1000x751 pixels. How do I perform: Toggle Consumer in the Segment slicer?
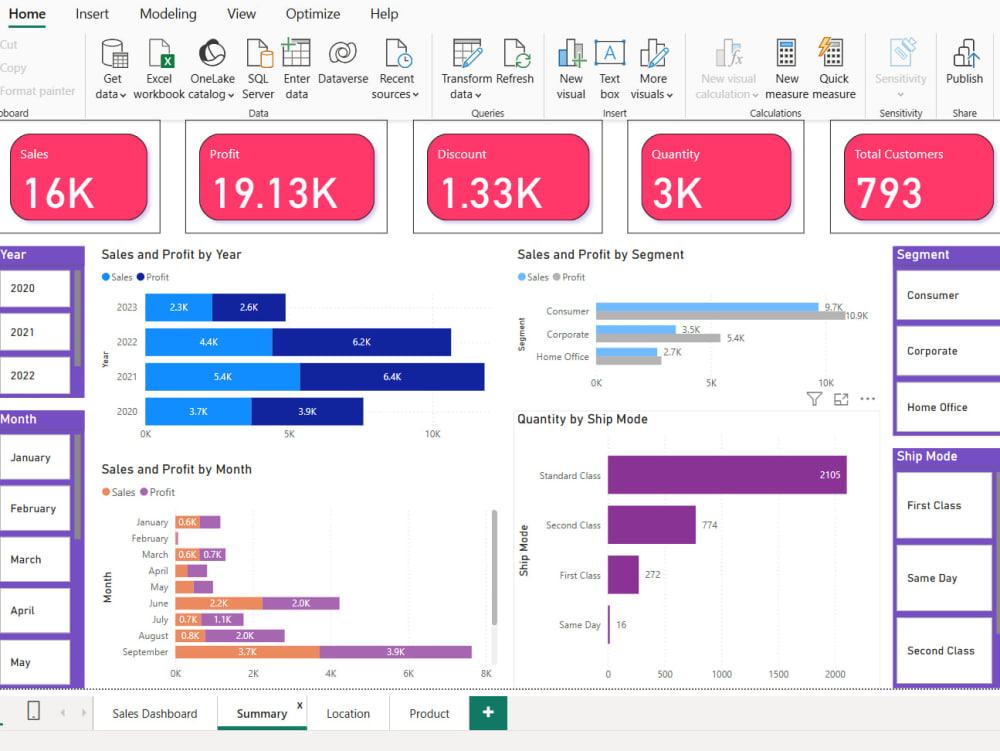944,295
